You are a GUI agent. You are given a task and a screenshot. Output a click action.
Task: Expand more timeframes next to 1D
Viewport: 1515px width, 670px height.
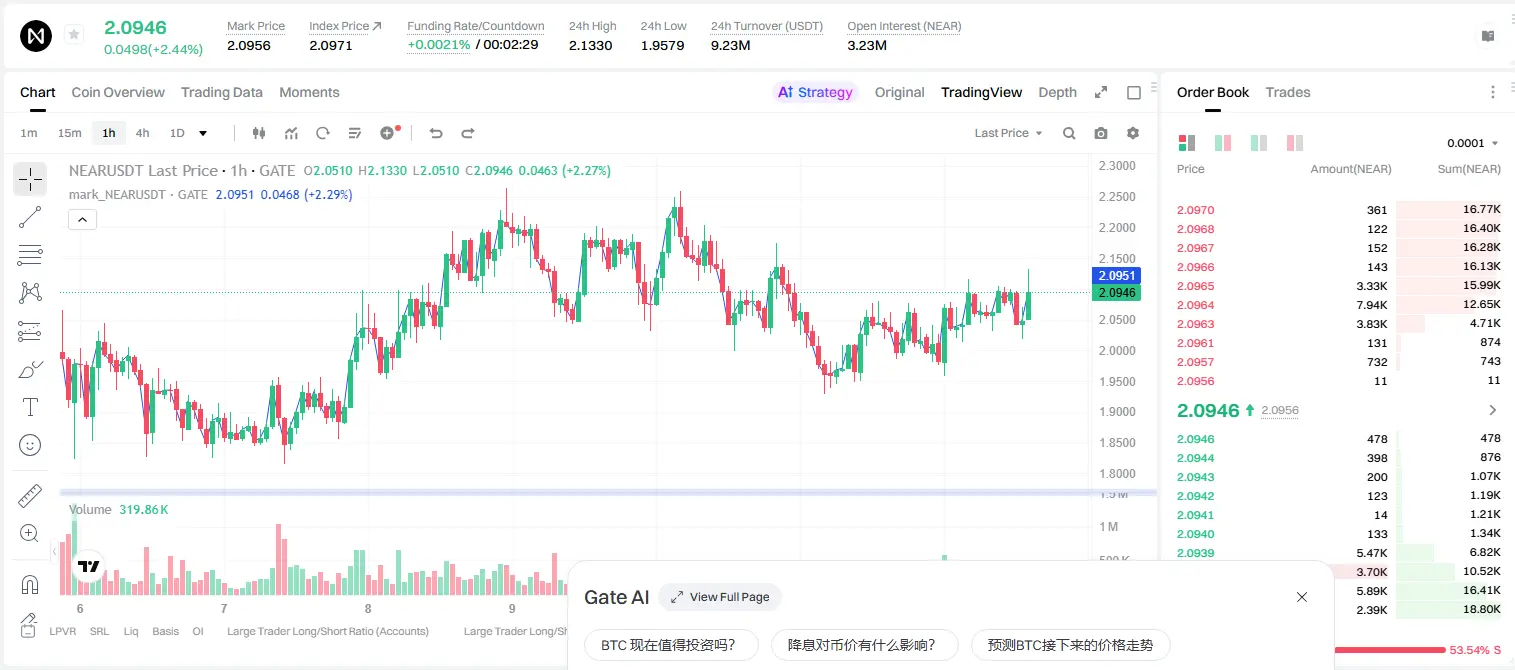pos(203,133)
